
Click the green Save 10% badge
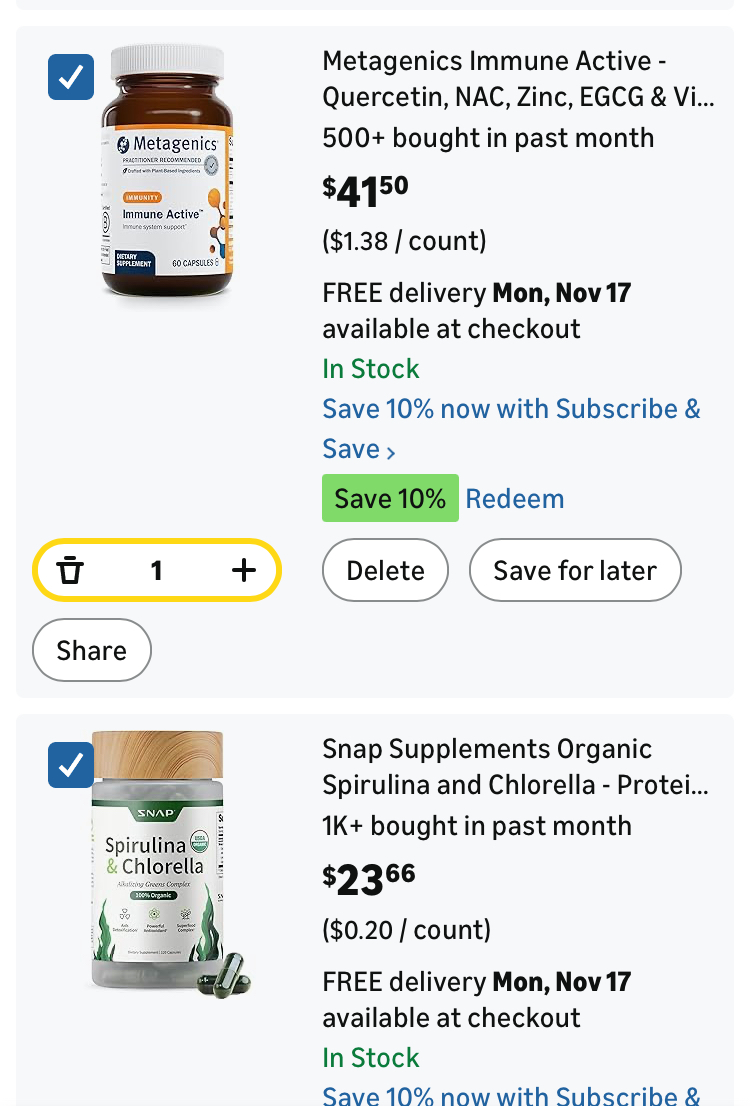point(390,498)
